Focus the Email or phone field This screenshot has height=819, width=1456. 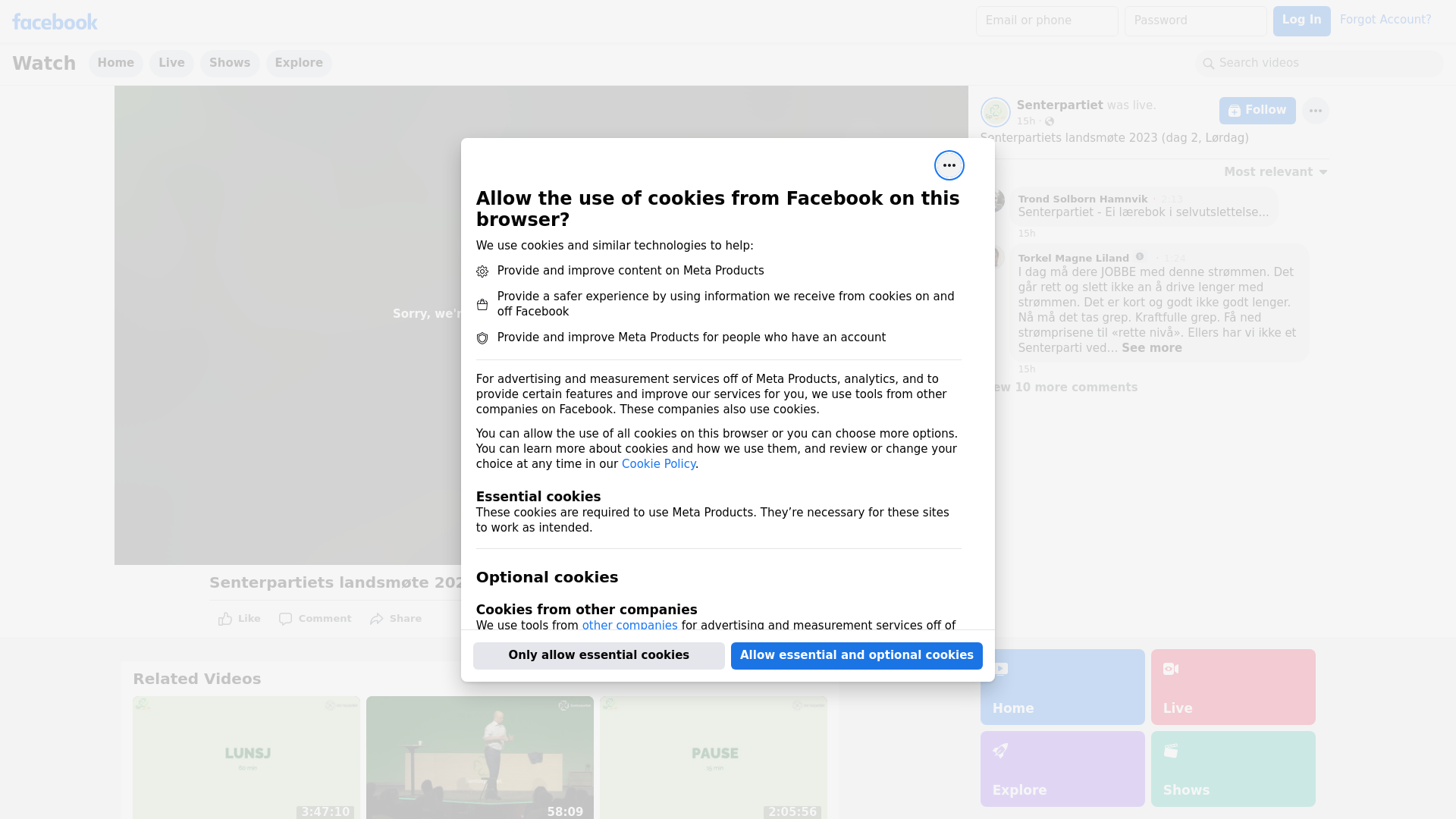[x=1046, y=21]
